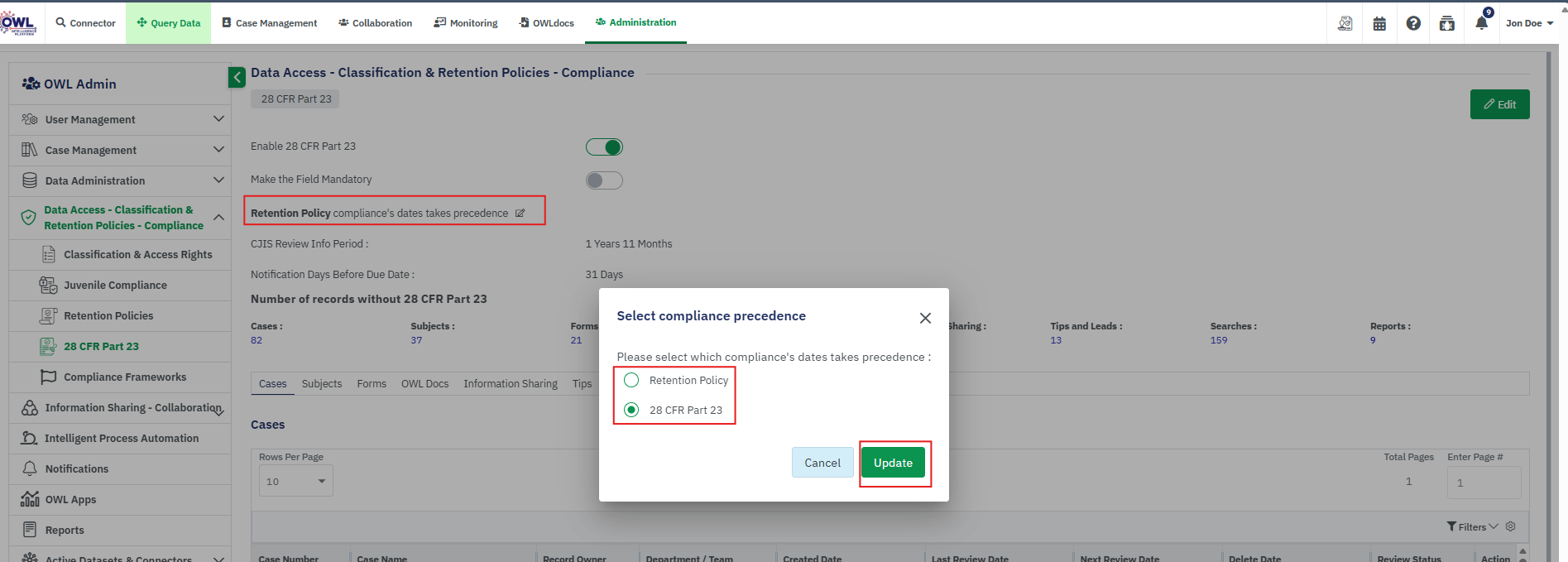The height and width of the screenshot is (562, 1568).
Task: Open the Jon Doe user menu
Action: (1528, 23)
